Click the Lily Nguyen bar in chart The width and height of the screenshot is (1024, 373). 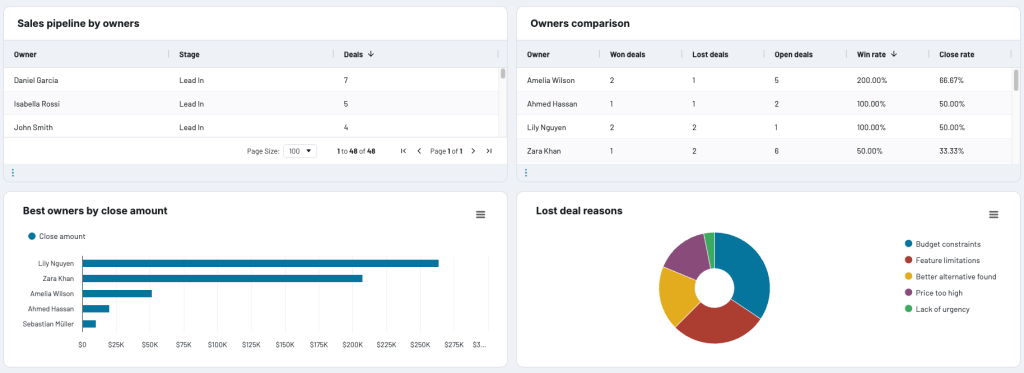(x=260, y=263)
